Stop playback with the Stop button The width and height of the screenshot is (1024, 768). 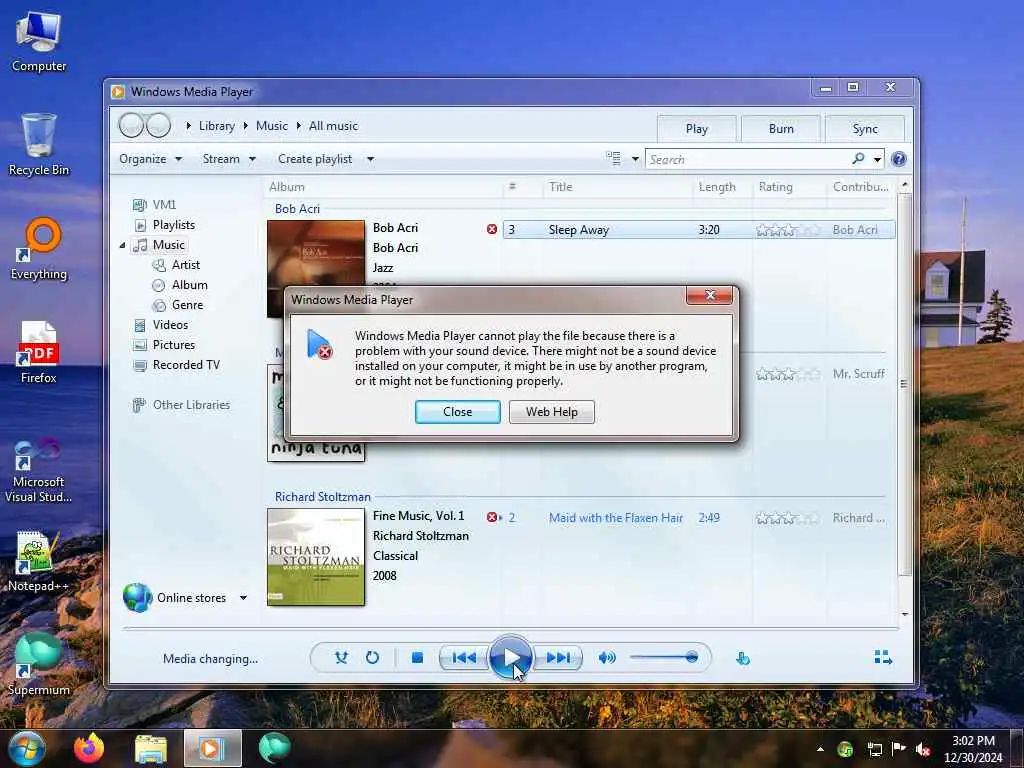pyautogui.click(x=417, y=658)
